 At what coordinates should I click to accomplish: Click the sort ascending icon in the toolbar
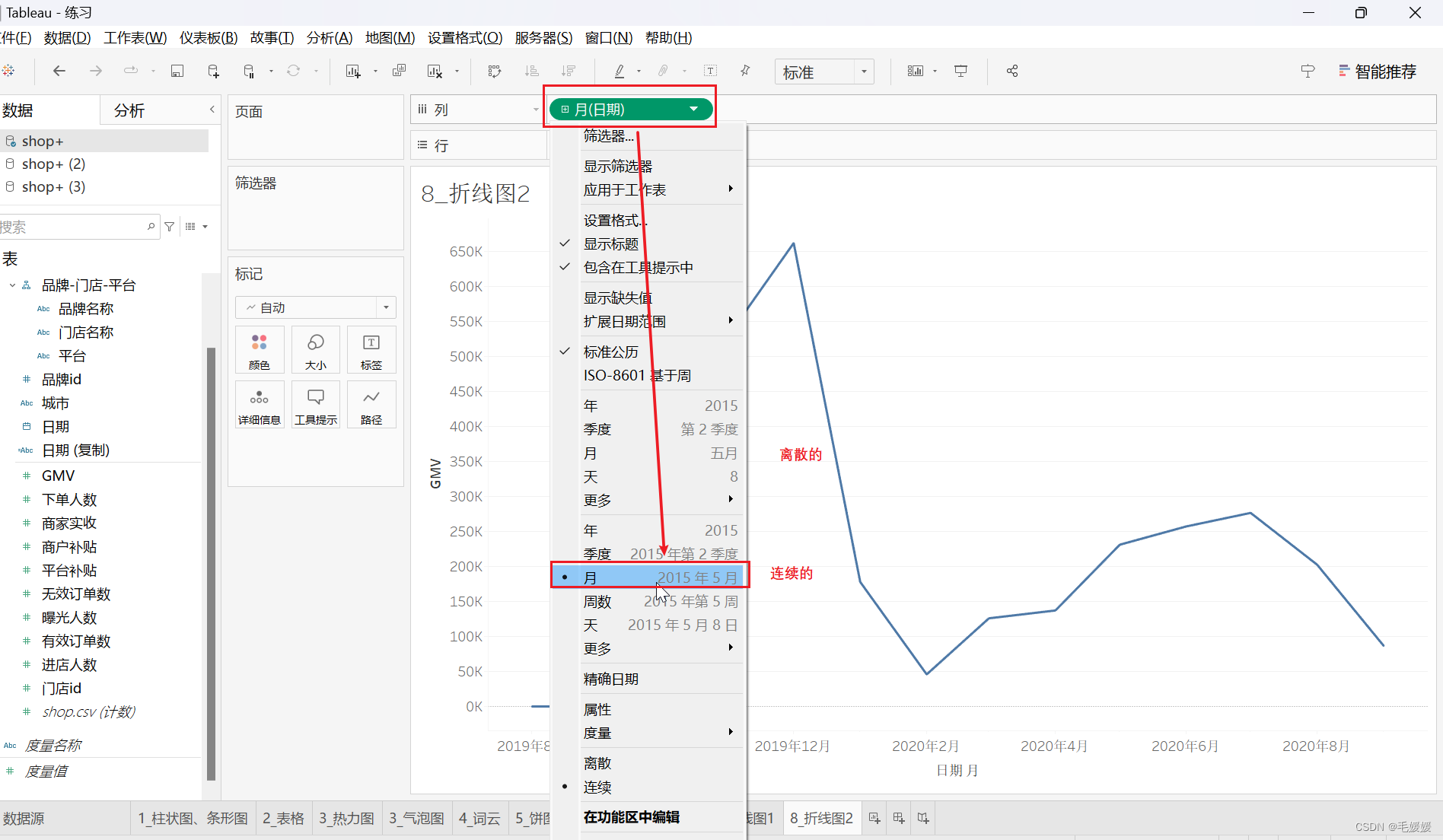tap(532, 71)
